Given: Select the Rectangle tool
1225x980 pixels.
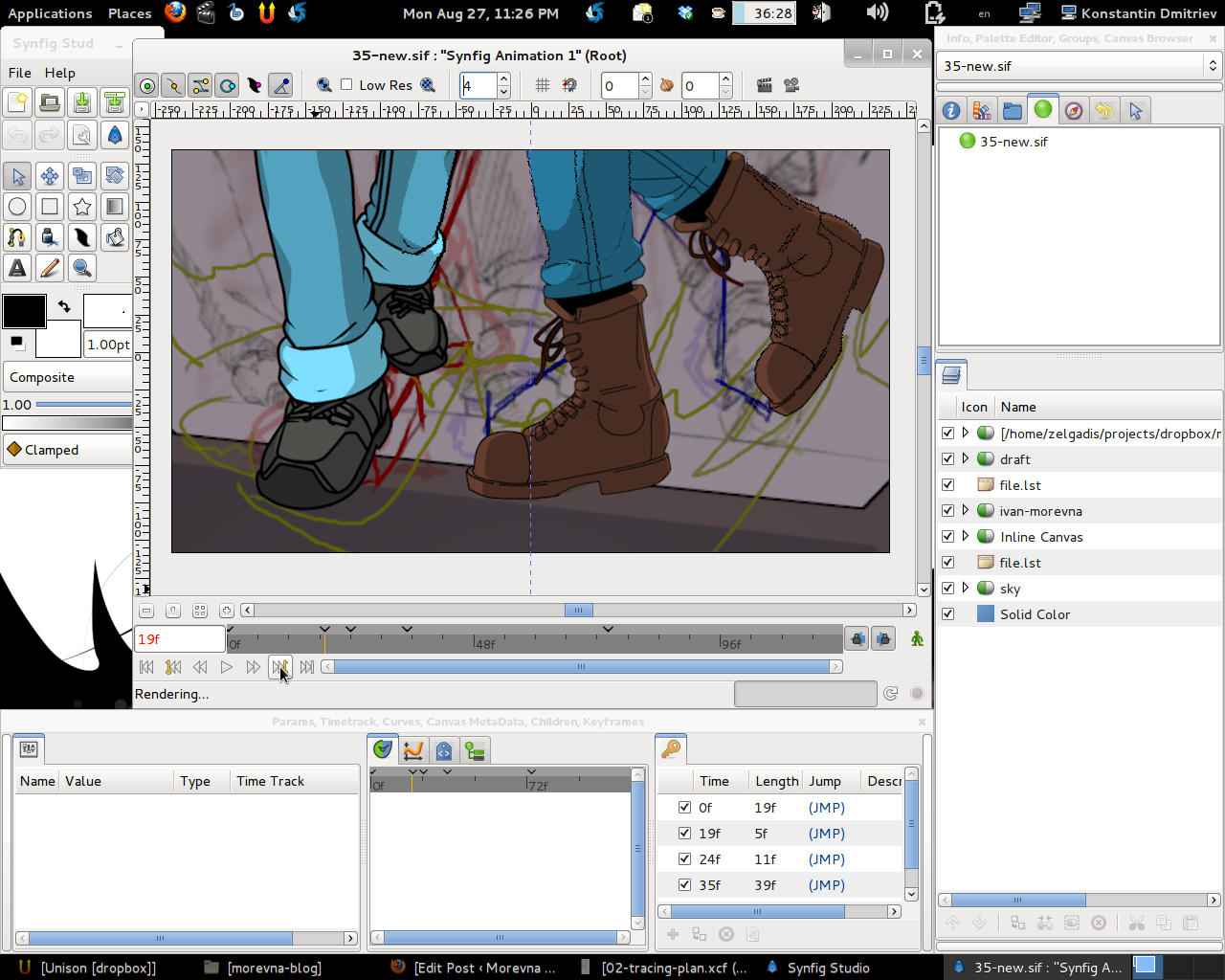Looking at the screenshot, I should pos(50,206).
